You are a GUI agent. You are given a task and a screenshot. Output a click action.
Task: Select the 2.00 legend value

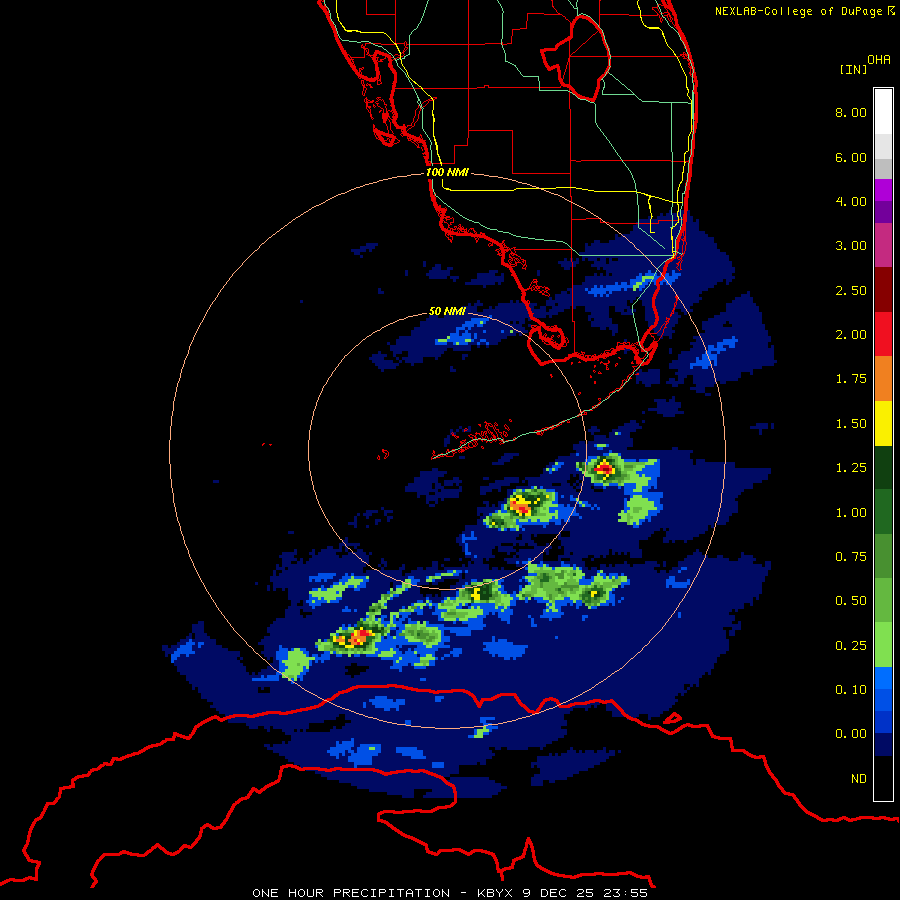(851, 335)
